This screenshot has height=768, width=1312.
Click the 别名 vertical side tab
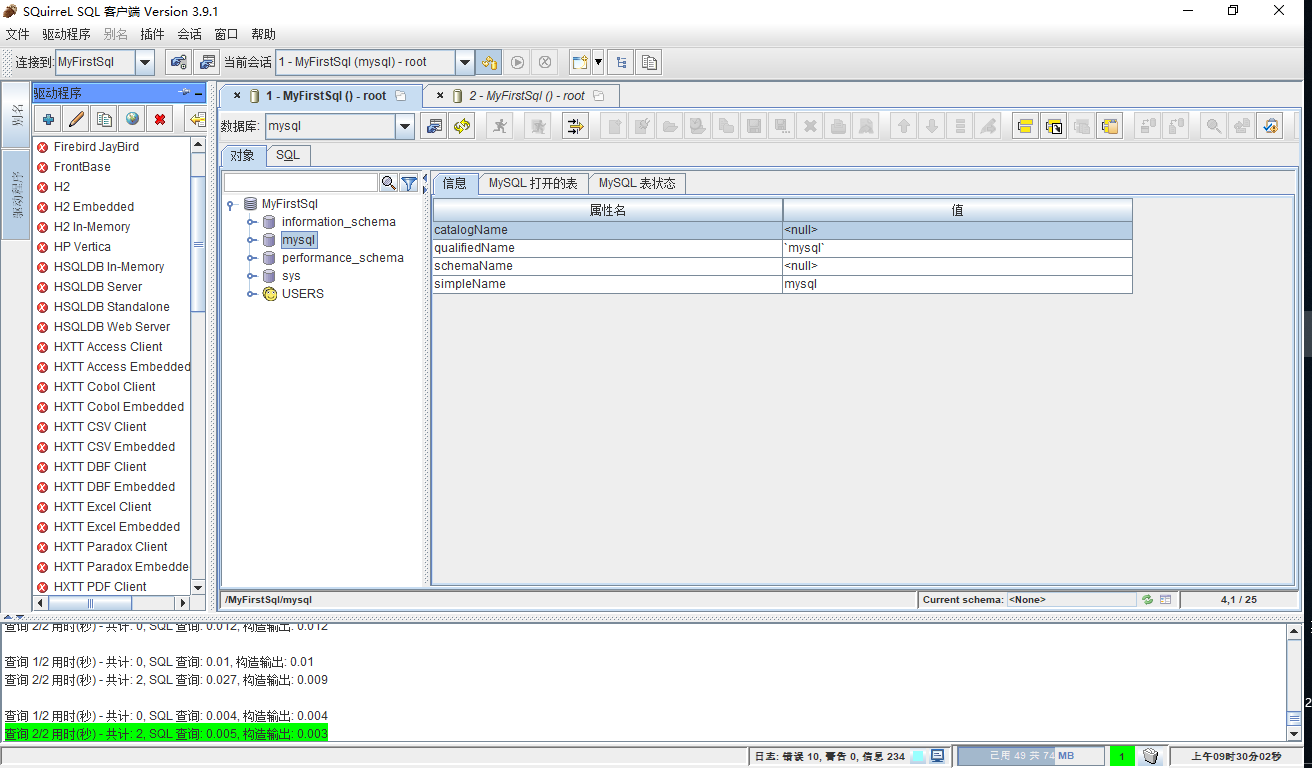point(16,114)
